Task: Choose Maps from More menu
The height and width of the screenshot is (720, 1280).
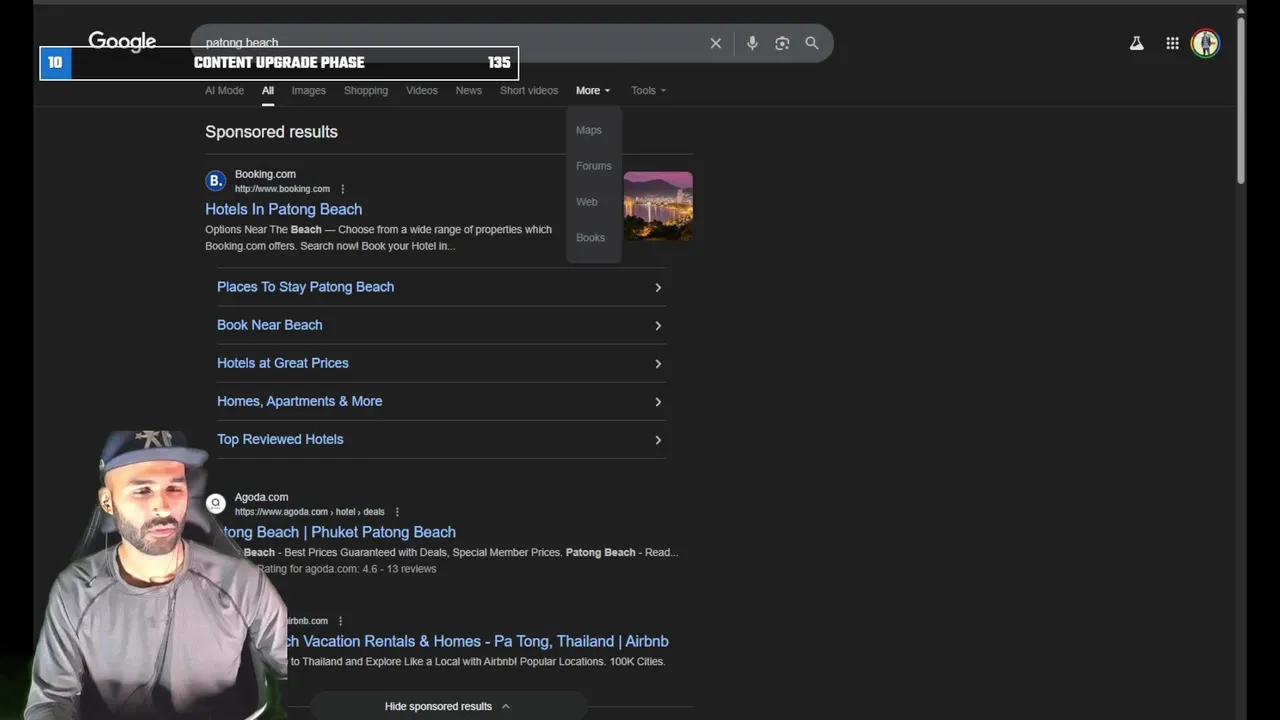Action: 589,130
